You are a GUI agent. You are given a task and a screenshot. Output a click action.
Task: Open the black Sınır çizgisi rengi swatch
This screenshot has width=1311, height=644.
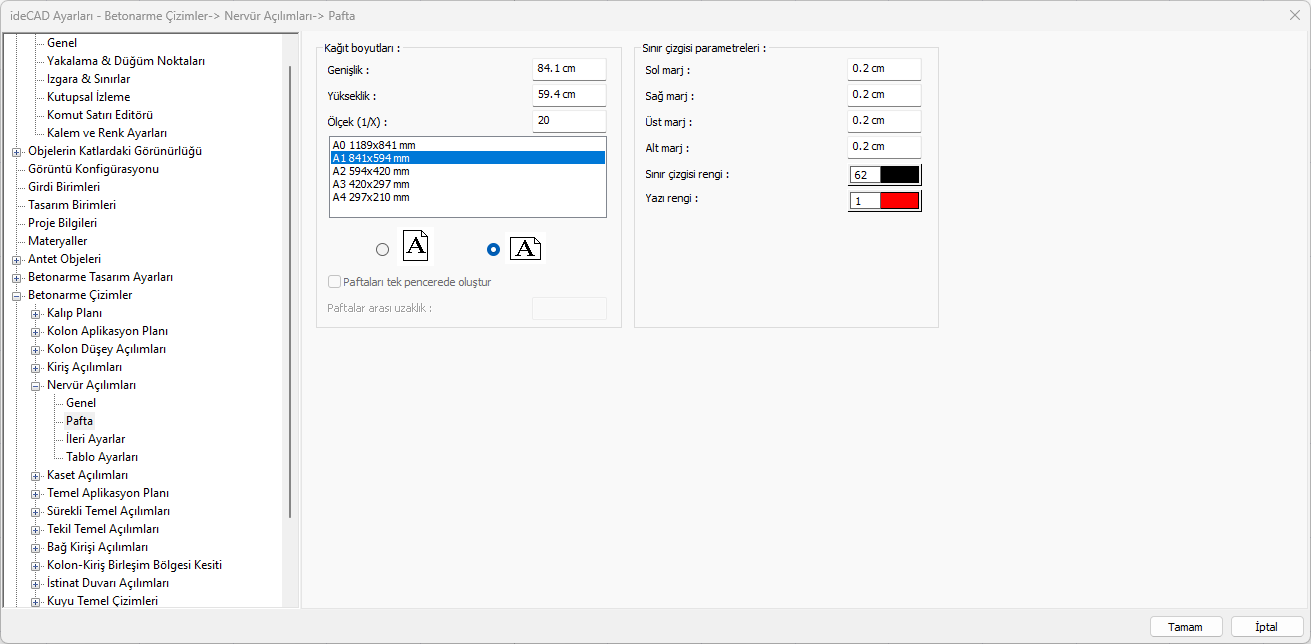pos(898,174)
